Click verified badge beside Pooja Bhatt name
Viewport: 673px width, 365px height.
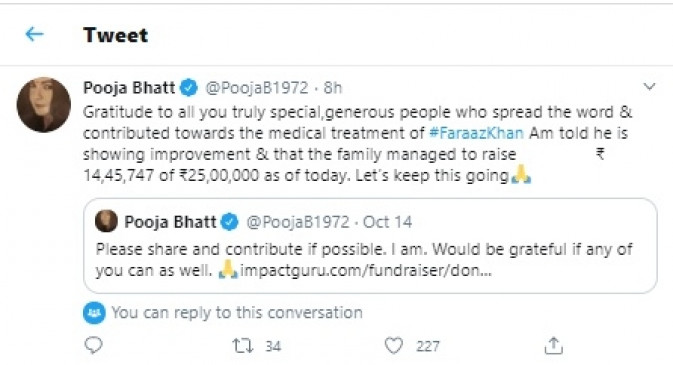pos(188,88)
